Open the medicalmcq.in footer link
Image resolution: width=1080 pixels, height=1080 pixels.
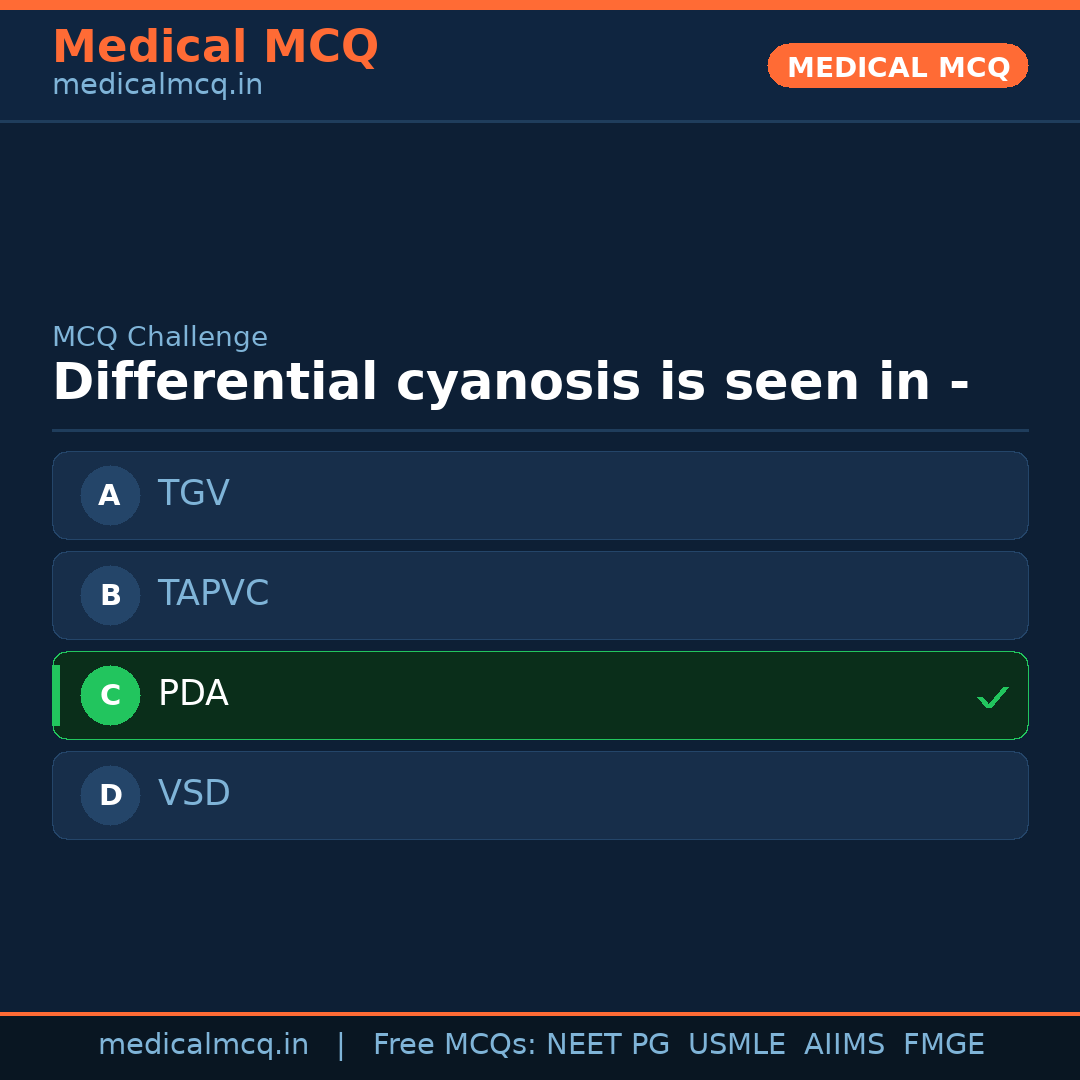[x=204, y=1044]
